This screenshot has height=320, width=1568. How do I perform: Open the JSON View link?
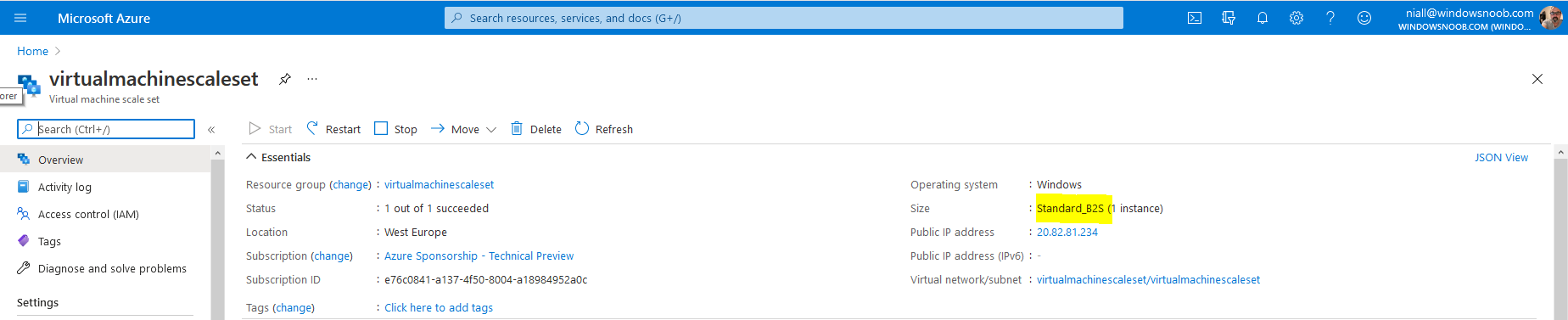tap(1501, 157)
